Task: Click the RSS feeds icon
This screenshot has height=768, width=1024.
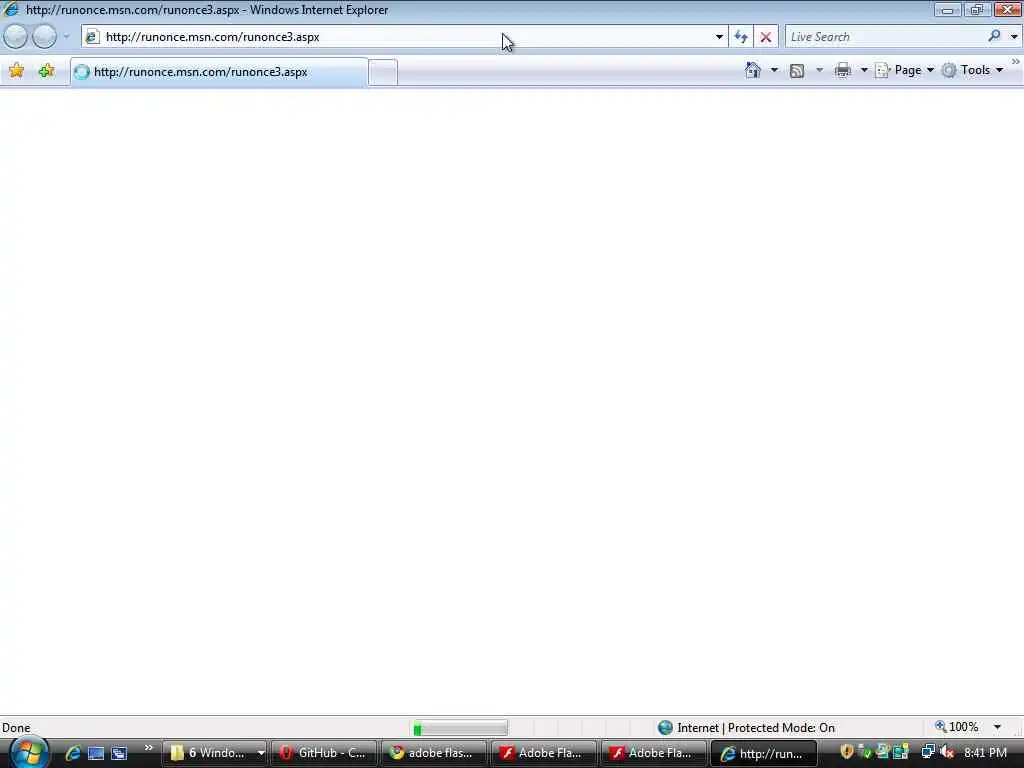Action: pyautogui.click(x=797, y=71)
